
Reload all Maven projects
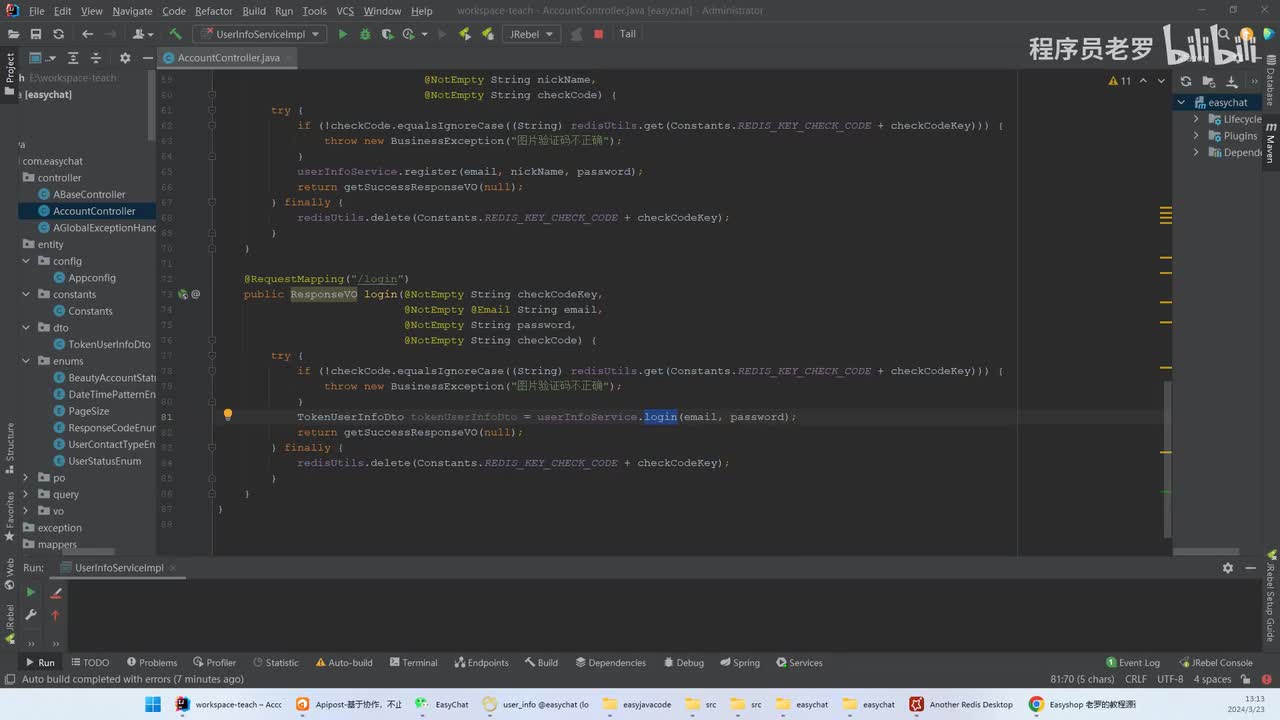(1186, 81)
